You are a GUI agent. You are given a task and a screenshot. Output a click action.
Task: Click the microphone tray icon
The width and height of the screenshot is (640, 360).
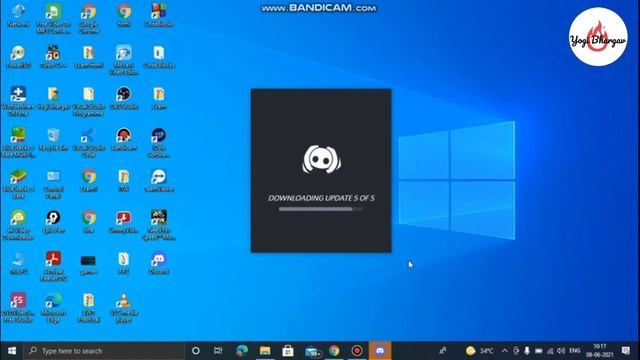pyautogui.click(x=527, y=351)
